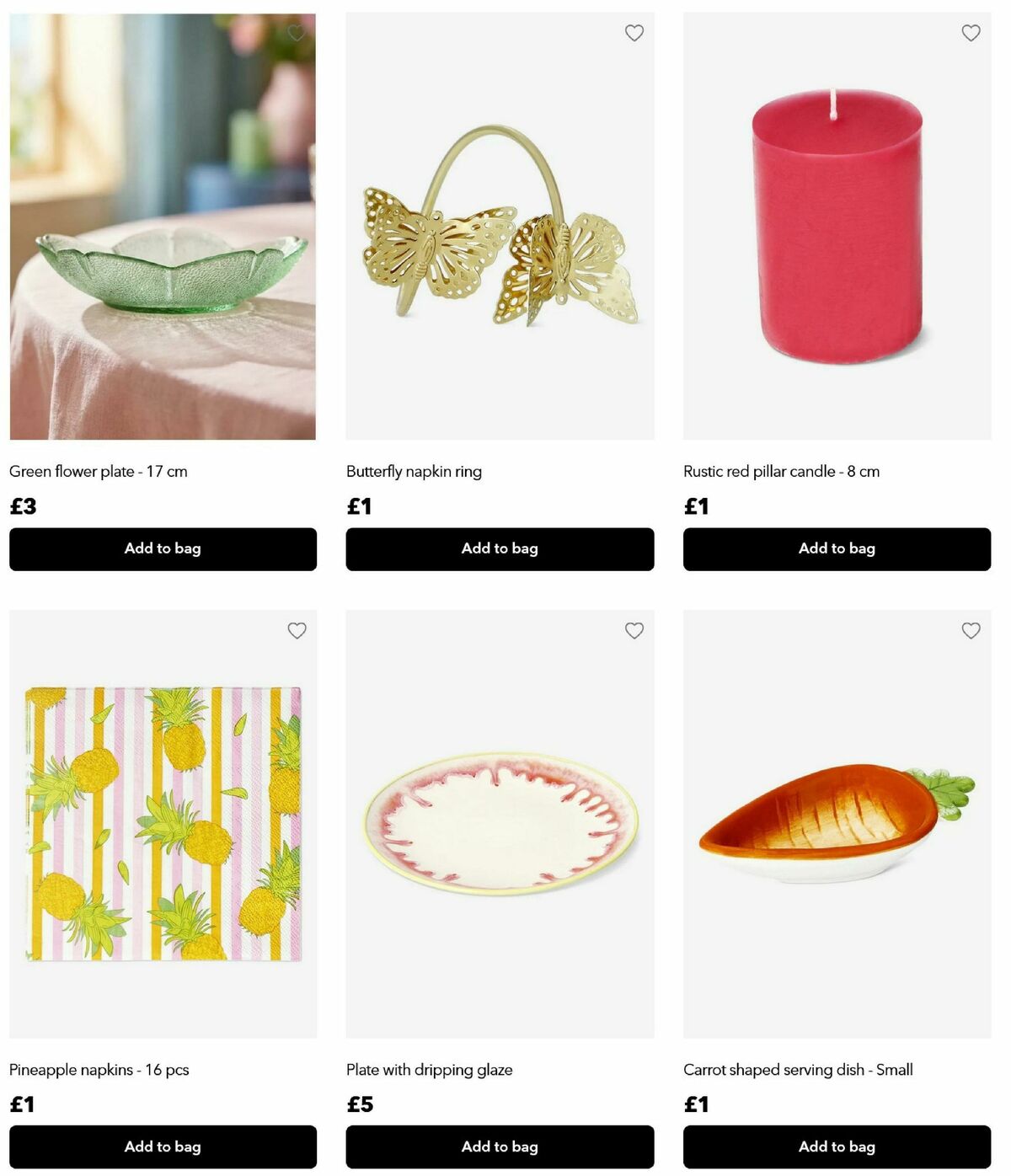
Task: Toggle wishlist heart on Carrot shaped serving dish
Action: [x=971, y=630]
